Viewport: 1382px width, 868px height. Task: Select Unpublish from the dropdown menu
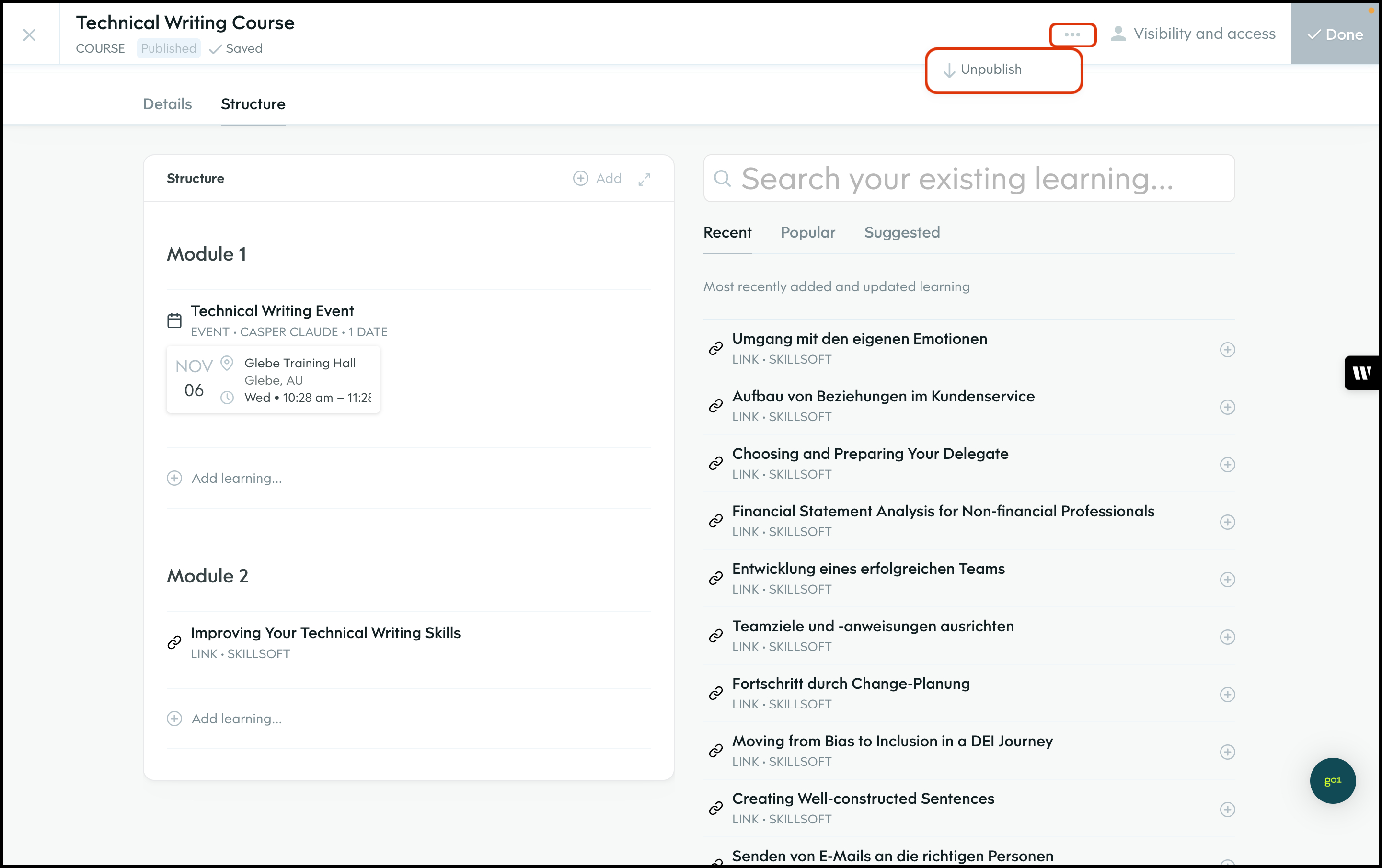click(990, 69)
